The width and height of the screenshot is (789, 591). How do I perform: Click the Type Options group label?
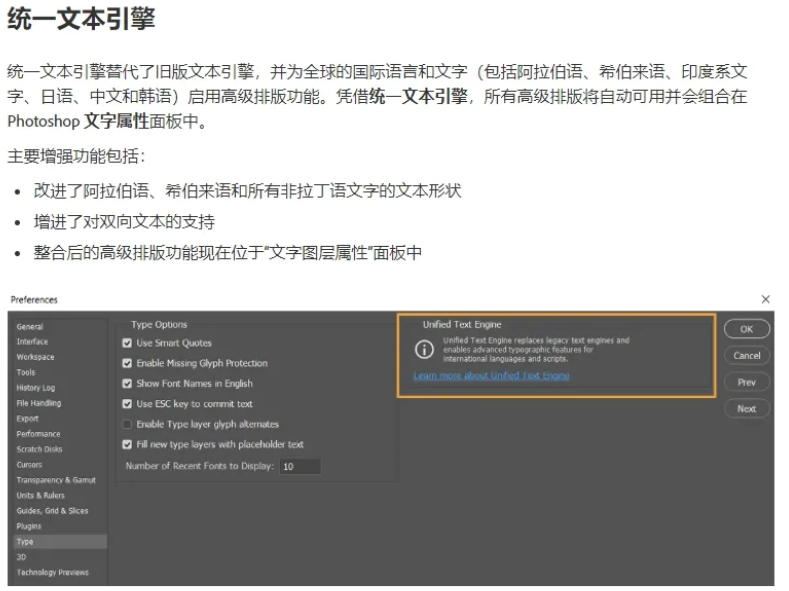coord(159,325)
